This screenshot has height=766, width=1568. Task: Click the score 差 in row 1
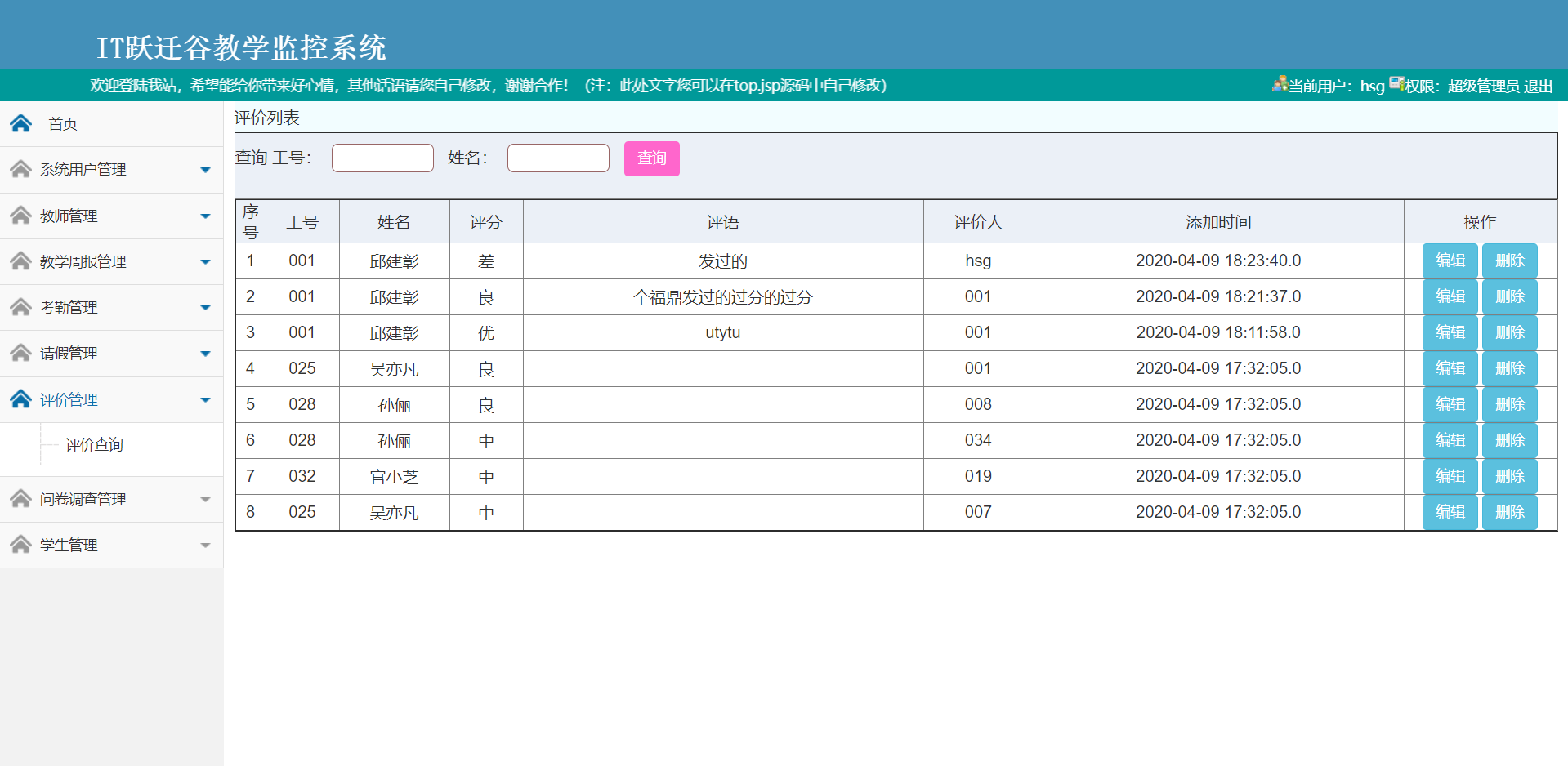coord(486,261)
